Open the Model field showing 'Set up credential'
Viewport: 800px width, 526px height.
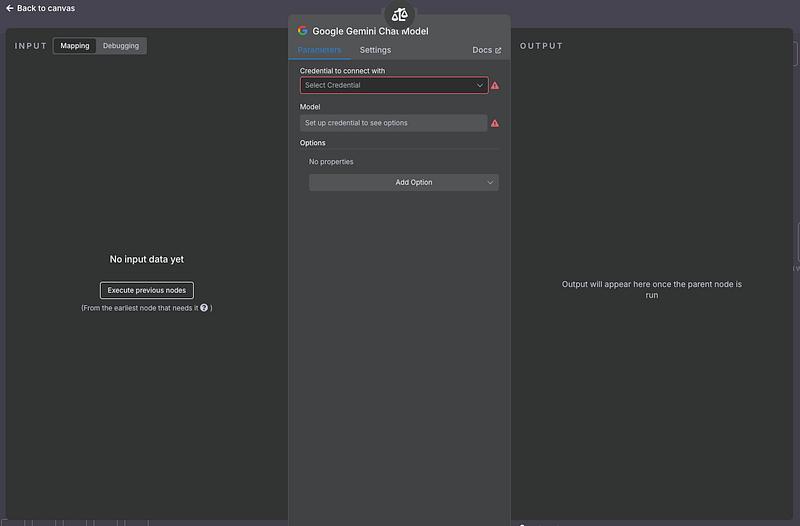(393, 123)
